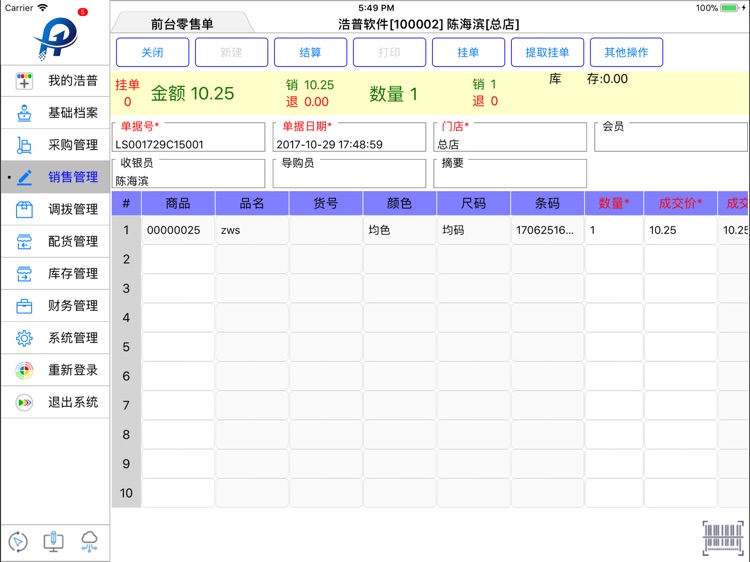Click the 我的浩普 sidebar icon

(x=24, y=81)
